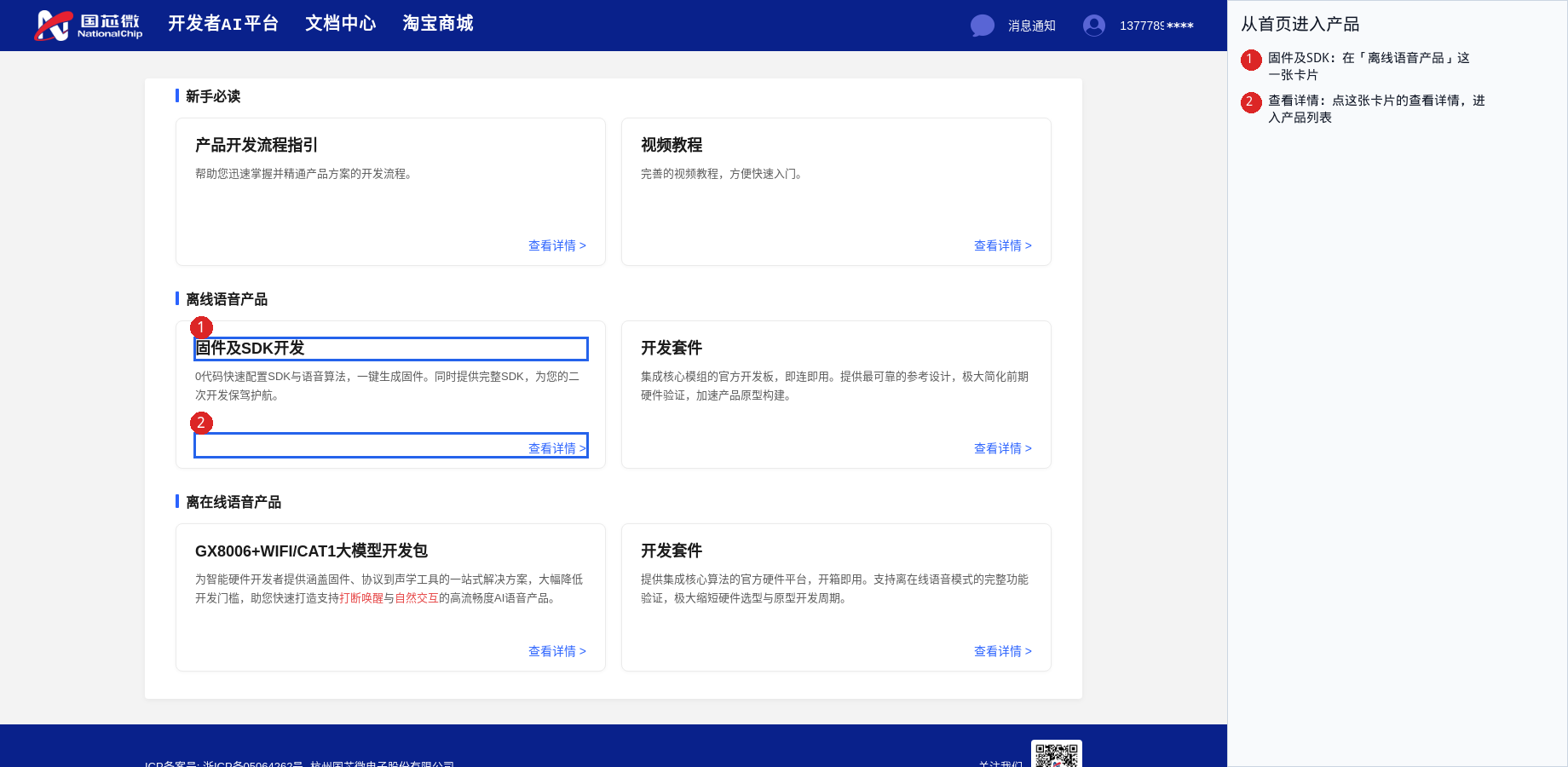Viewport: 1568px width, 767px height.
Task: Click the 新手必读 section heading
Action: point(213,96)
